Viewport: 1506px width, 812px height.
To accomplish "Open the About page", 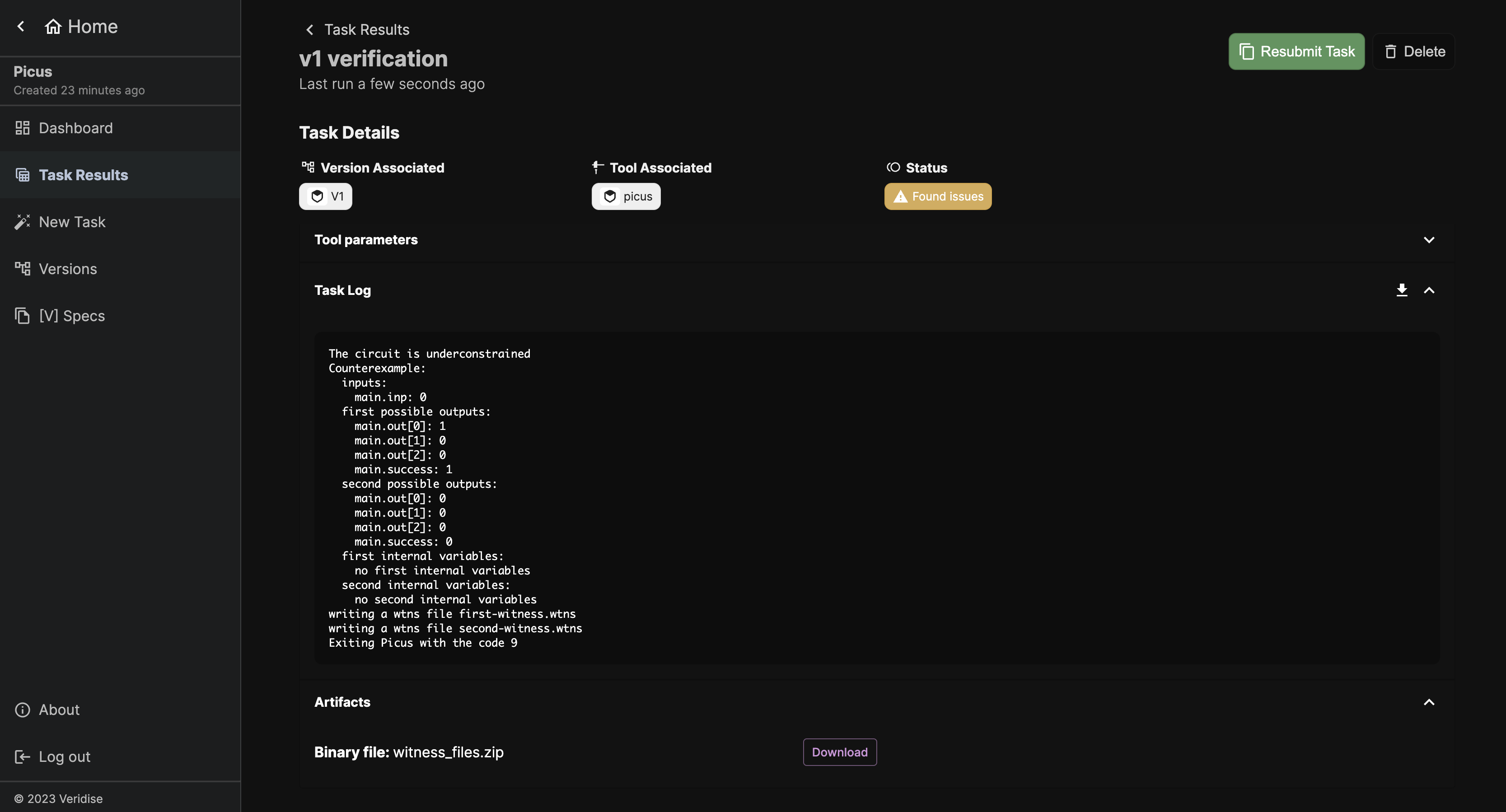I will 121,709.
